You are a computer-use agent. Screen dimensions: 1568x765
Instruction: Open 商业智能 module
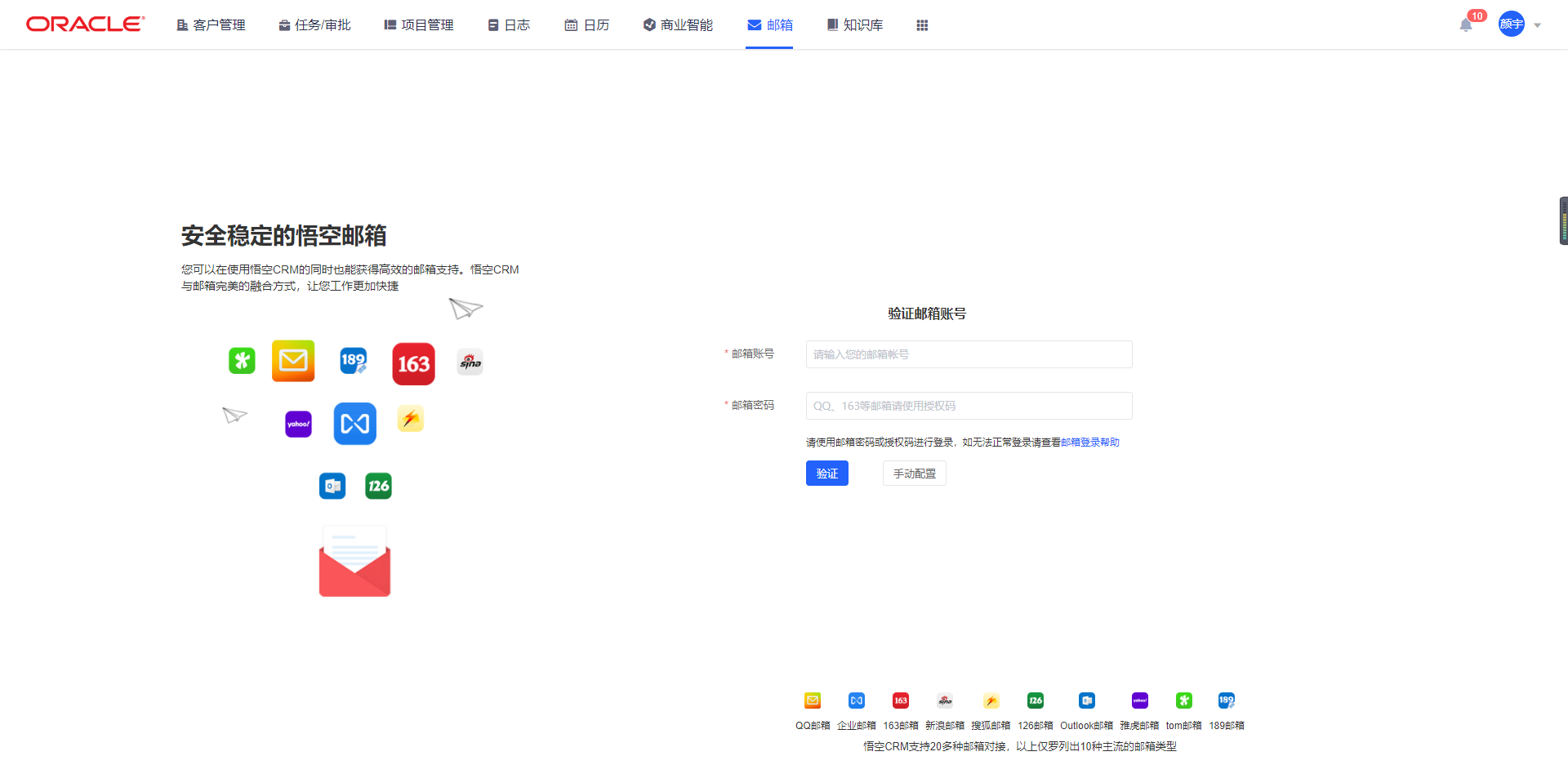[x=678, y=25]
